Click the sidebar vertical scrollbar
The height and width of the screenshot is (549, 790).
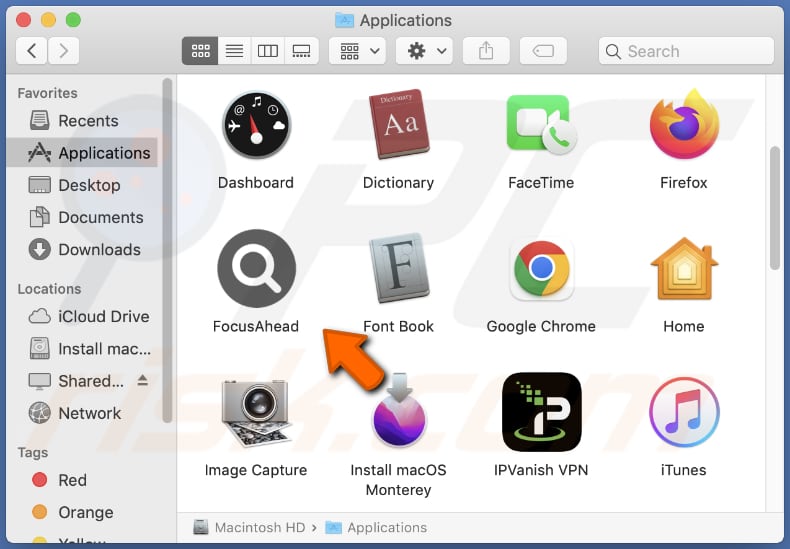point(167,250)
